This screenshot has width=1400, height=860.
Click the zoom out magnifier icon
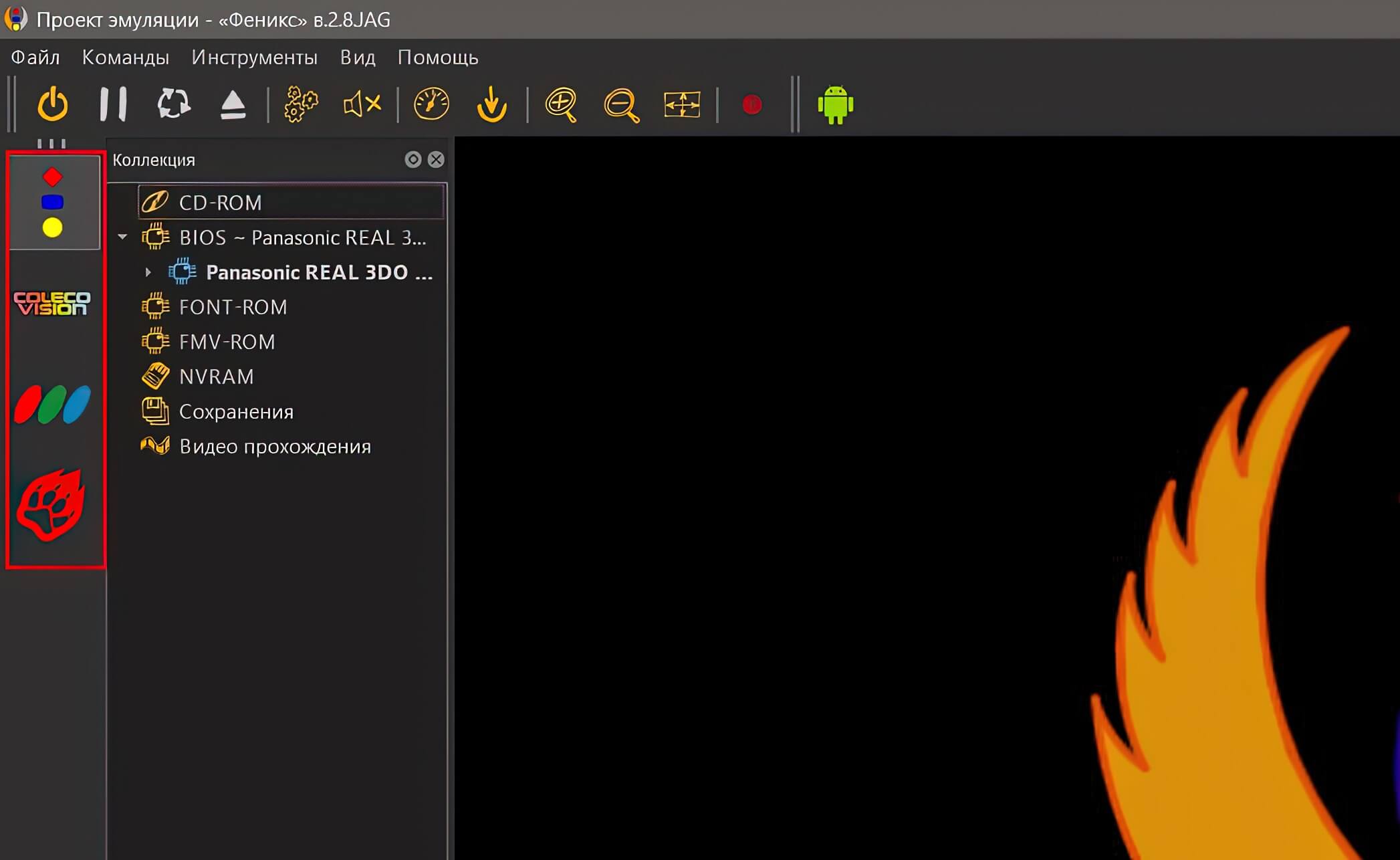621,105
